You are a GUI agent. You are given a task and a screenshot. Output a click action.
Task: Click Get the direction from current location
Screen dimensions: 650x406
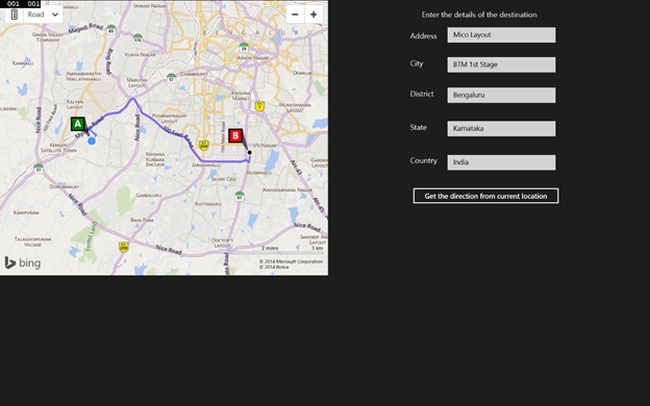coord(486,196)
